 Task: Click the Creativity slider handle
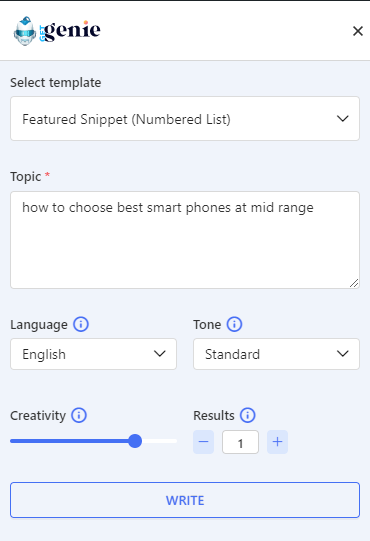(x=135, y=441)
